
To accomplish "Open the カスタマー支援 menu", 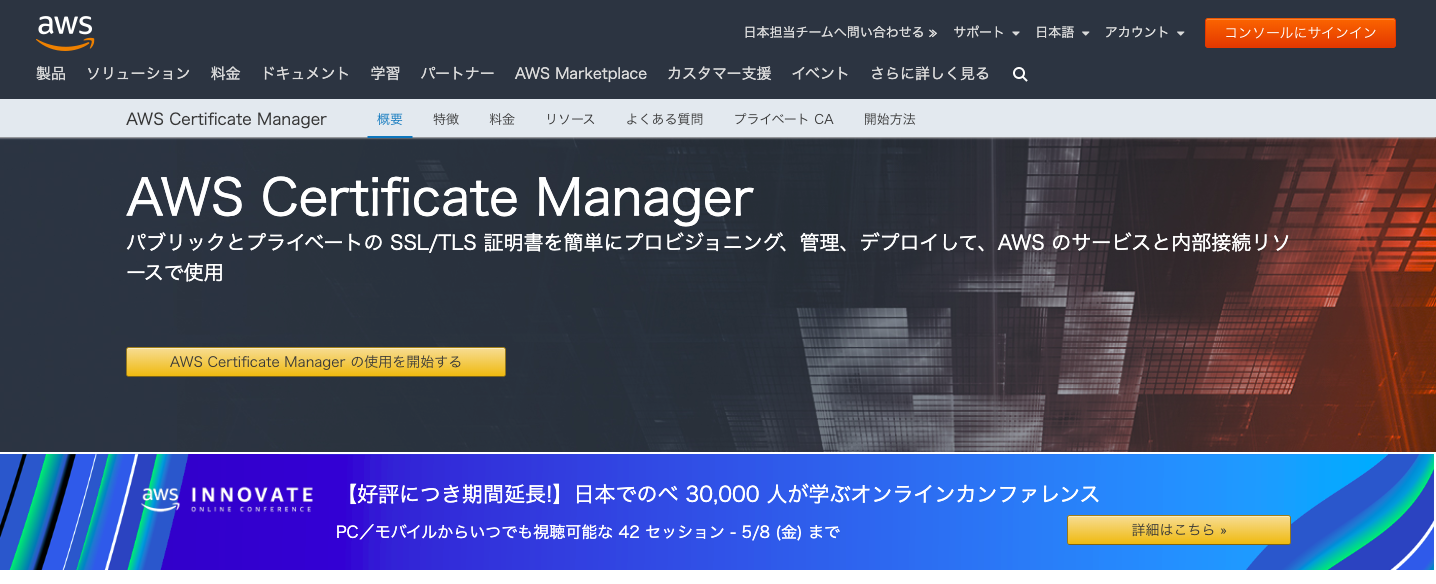I will tap(719, 73).
